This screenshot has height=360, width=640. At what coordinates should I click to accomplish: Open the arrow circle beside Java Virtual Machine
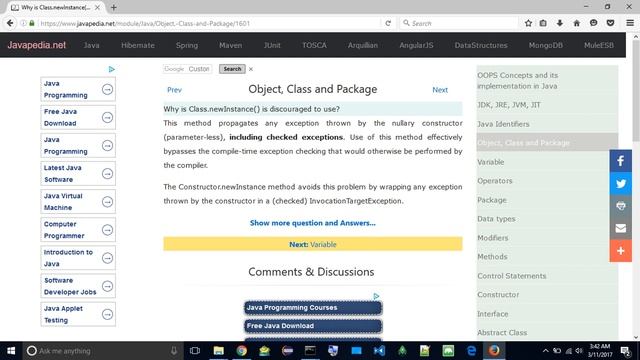[107, 202]
